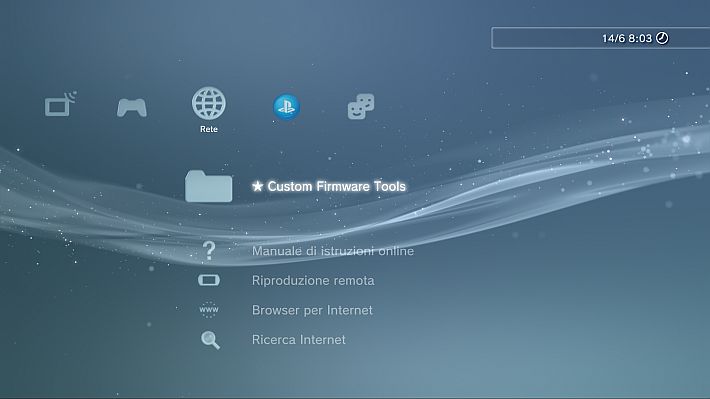
Task: Click the clock icon next to the time
Action: pyautogui.click(x=662, y=38)
